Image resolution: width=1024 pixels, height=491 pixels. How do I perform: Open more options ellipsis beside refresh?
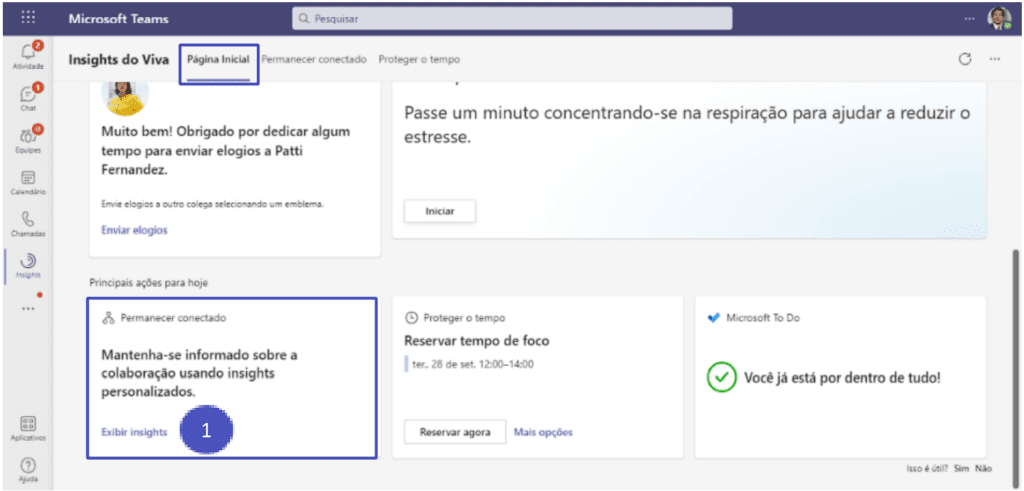coord(995,59)
